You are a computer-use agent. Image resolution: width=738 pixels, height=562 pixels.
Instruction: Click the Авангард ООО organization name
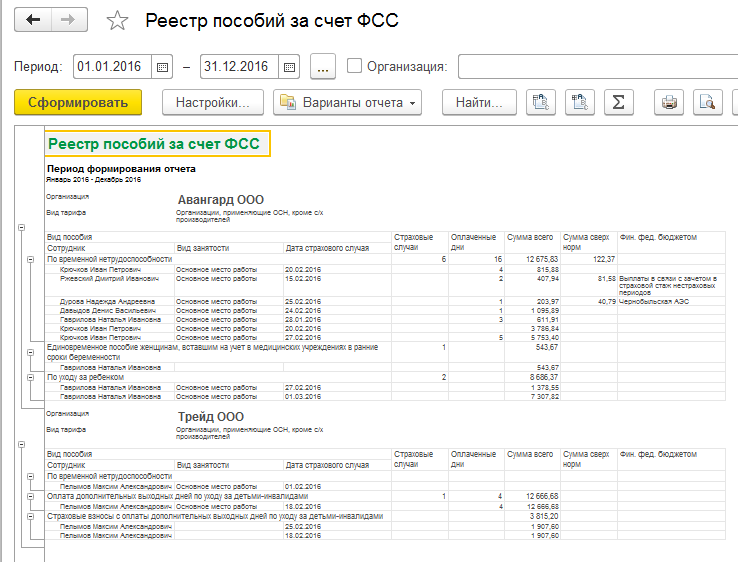pyautogui.click(x=221, y=200)
